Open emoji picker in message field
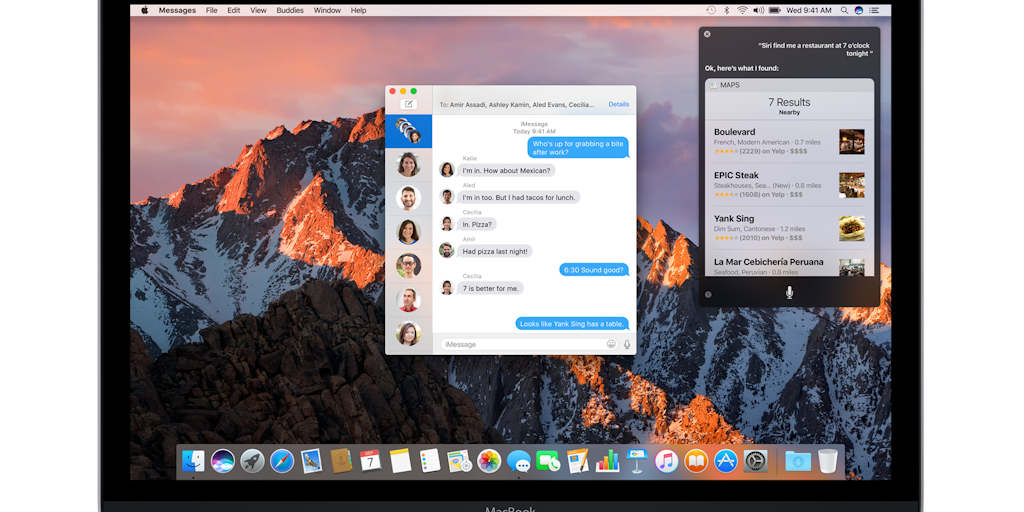 pos(611,344)
